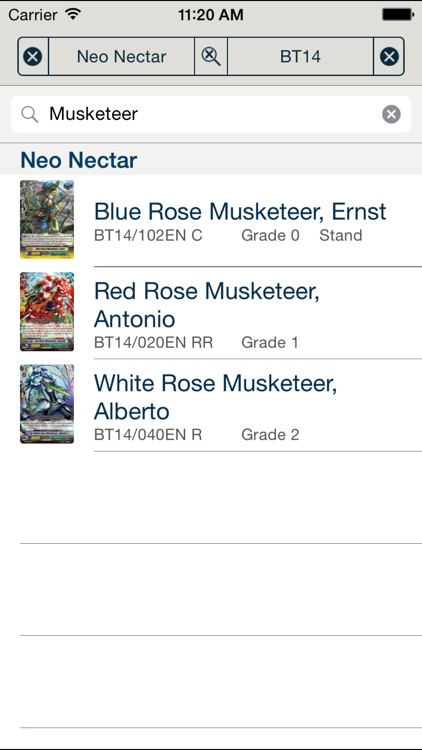
Task: Remove the BT14 set filter
Action: (389, 57)
